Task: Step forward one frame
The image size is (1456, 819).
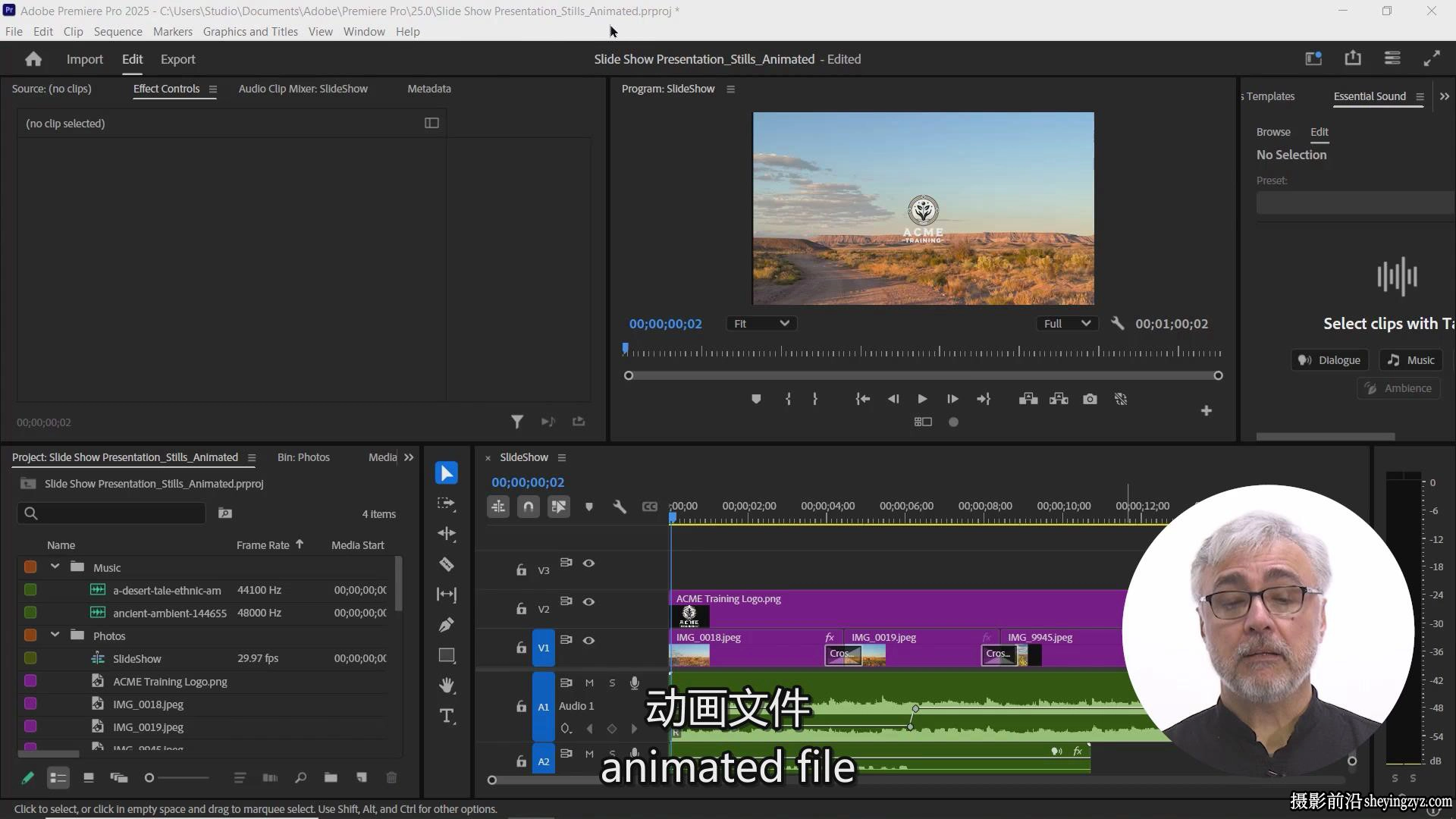Action: 952,399
